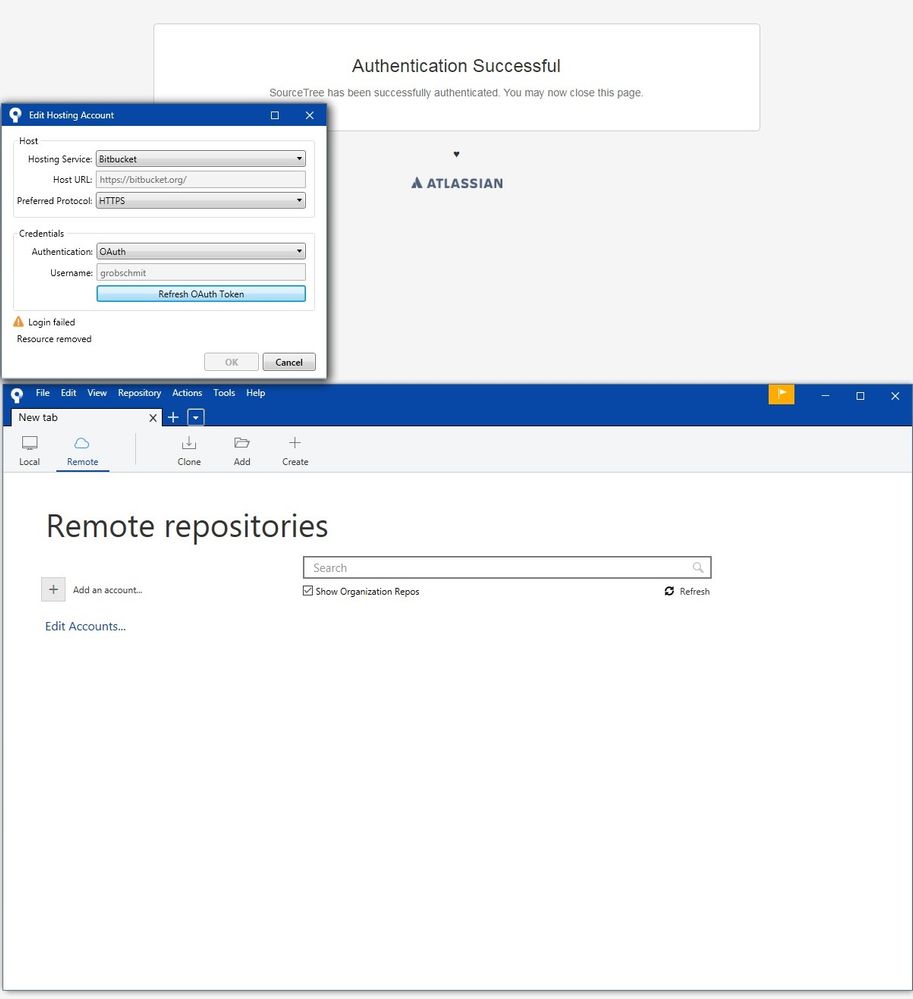This screenshot has width=913, height=999.
Task: Minimize the SourceTree main window
Action: click(x=825, y=396)
